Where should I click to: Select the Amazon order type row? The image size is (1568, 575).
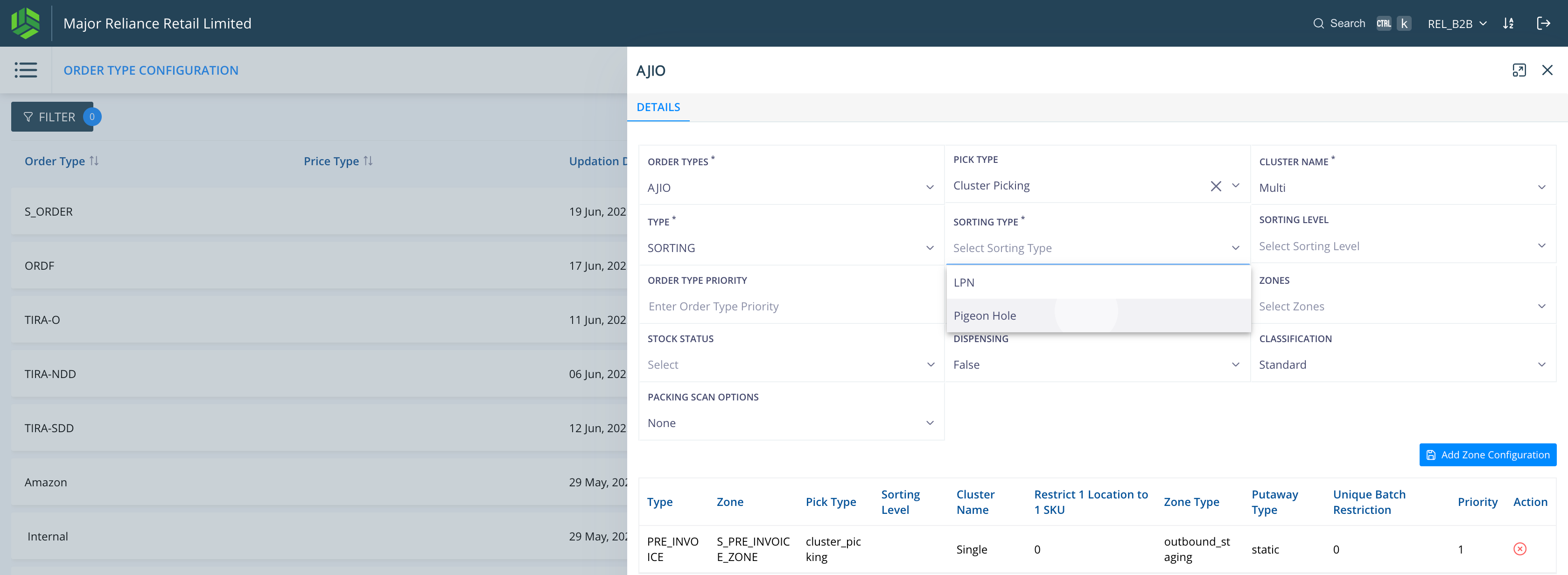click(x=319, y=482)
